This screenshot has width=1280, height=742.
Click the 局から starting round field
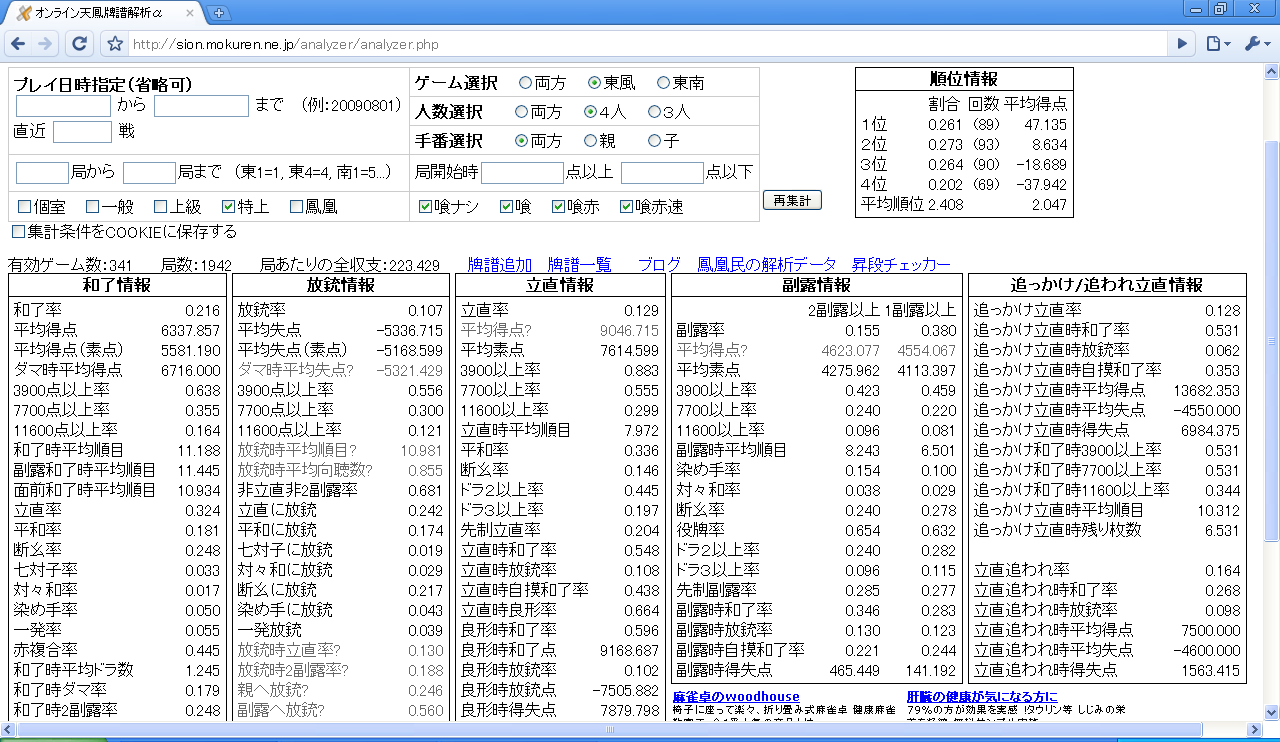(42, 173)
